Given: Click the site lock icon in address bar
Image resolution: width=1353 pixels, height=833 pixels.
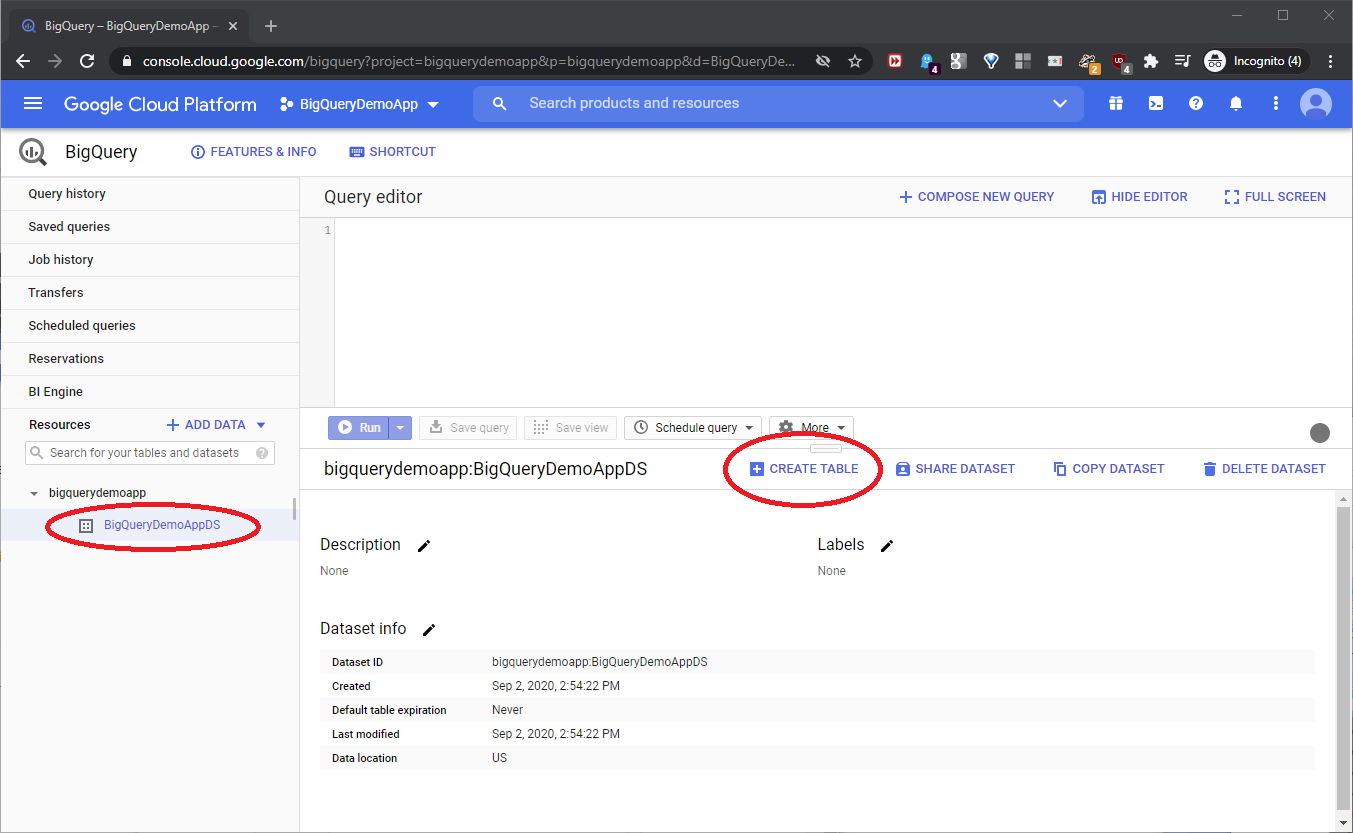Looking at the screenshot, I should click(x=126, y=61).
